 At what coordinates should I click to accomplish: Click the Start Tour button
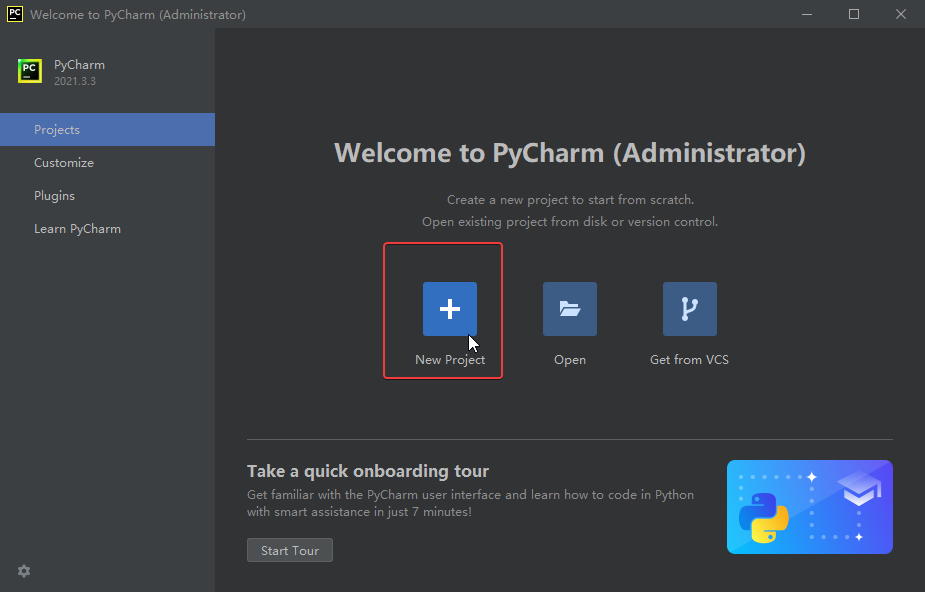pos(290,550)
